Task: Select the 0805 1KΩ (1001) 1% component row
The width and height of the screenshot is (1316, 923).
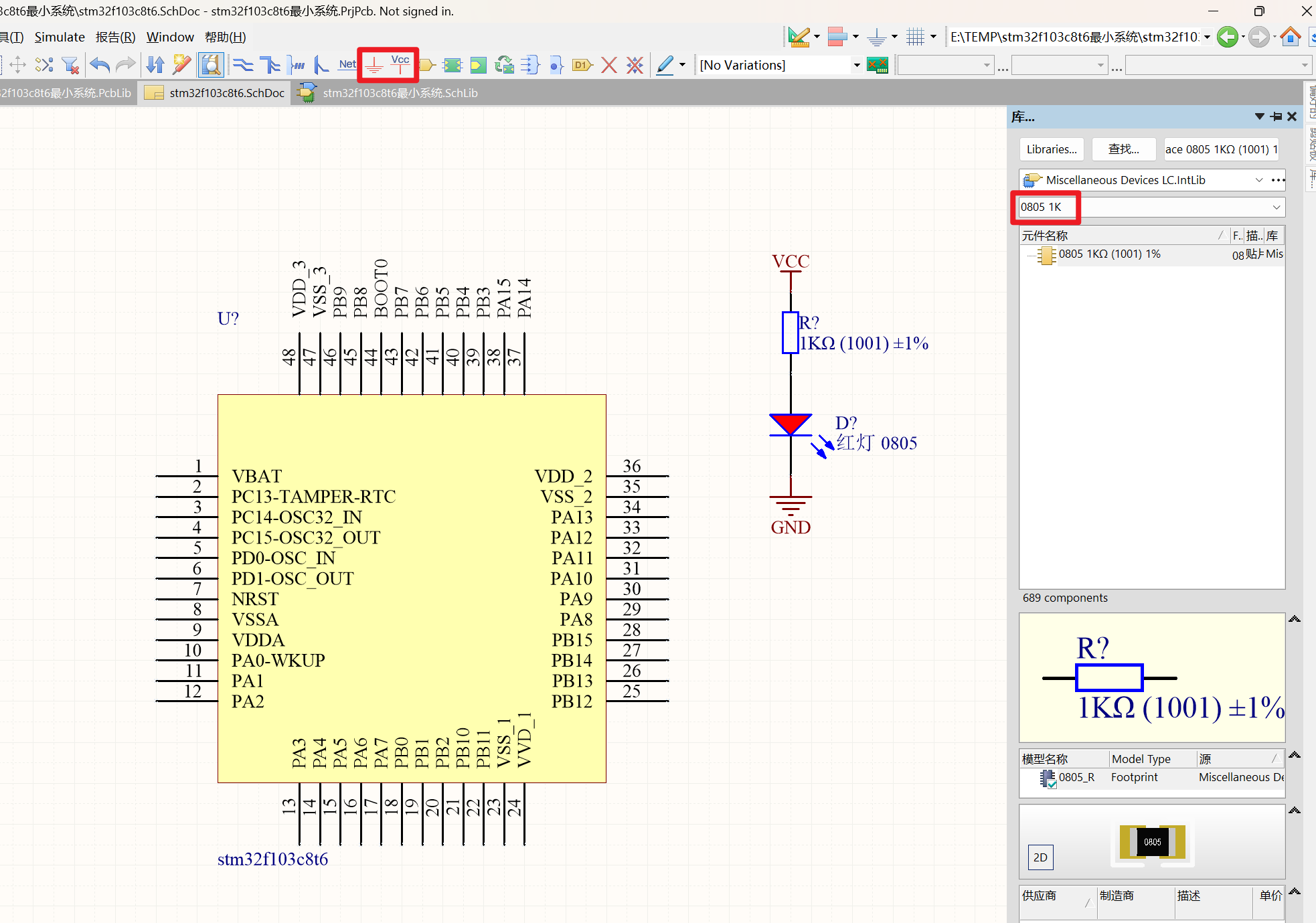Action: pyautogui.click(x=1152, y=254)
